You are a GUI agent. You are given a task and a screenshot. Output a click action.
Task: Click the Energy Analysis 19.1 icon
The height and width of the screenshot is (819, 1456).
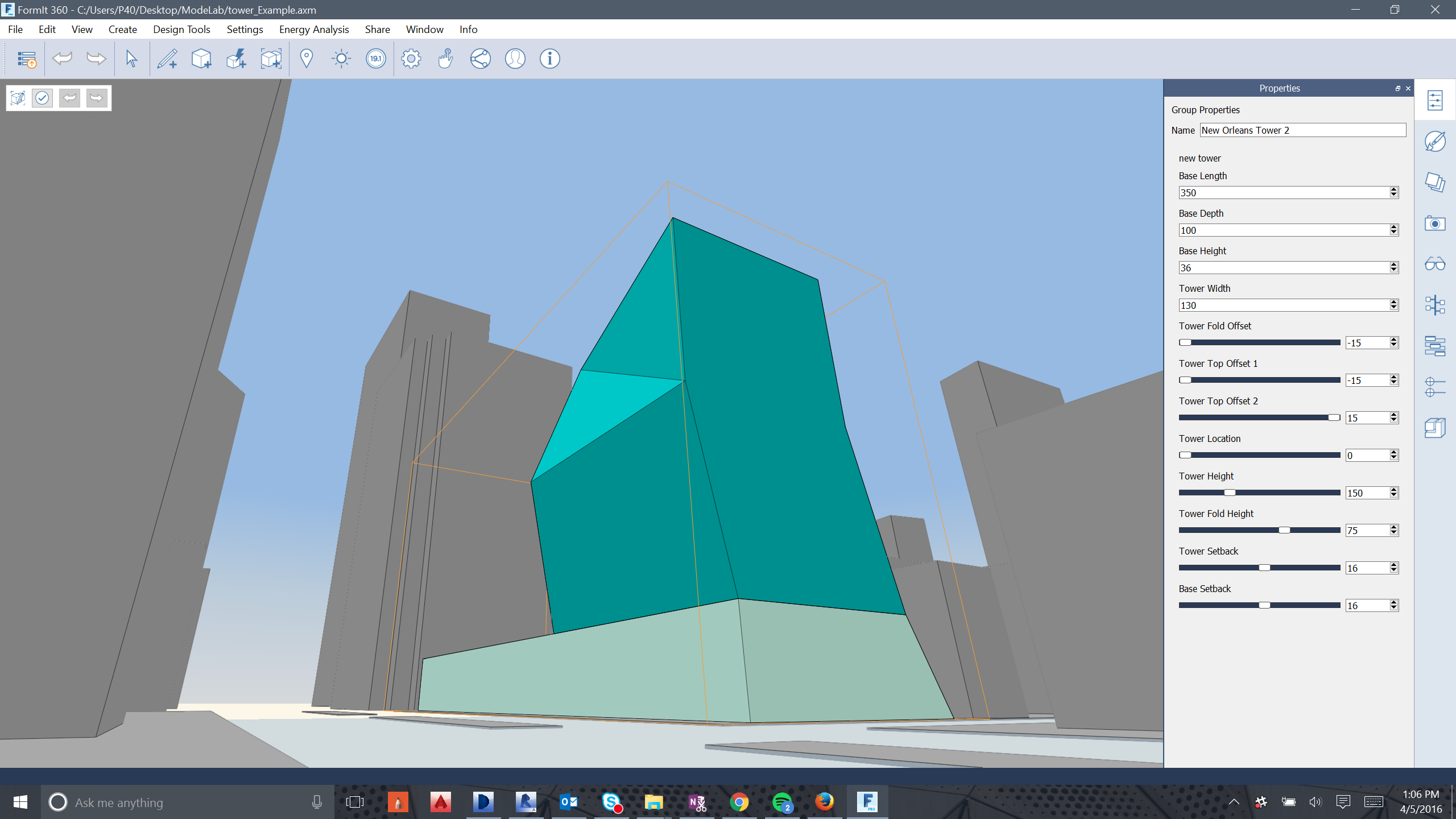pos(376,59)
